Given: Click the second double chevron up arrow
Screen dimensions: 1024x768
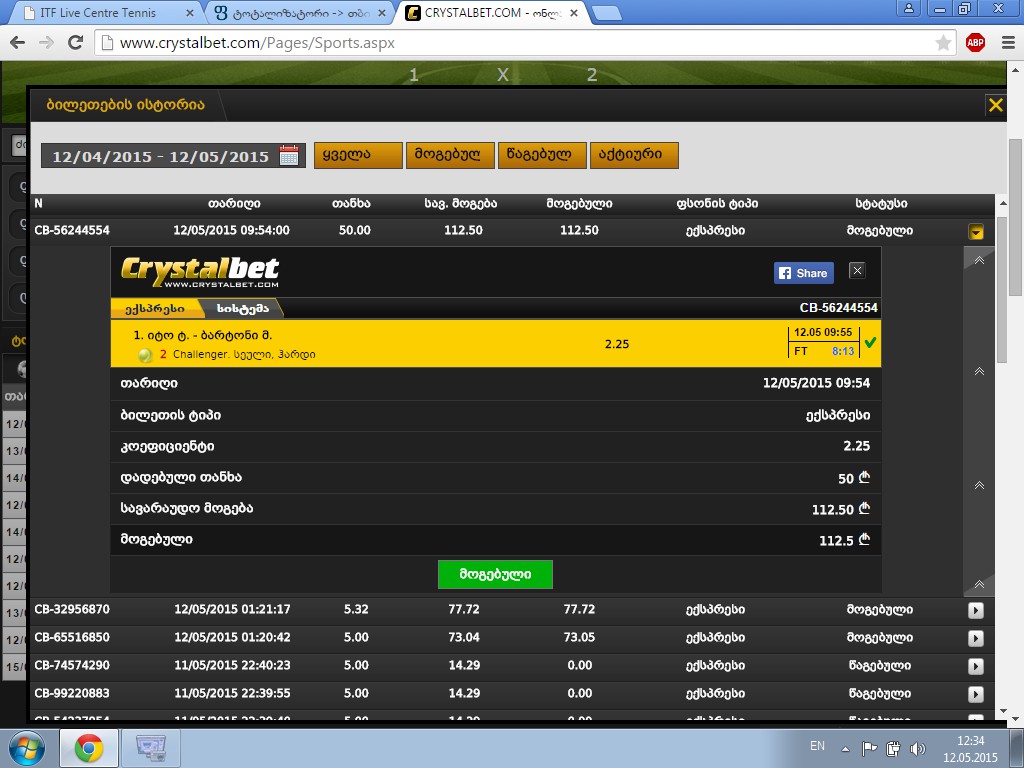Looking at the screenshot, I should [979, 371].
